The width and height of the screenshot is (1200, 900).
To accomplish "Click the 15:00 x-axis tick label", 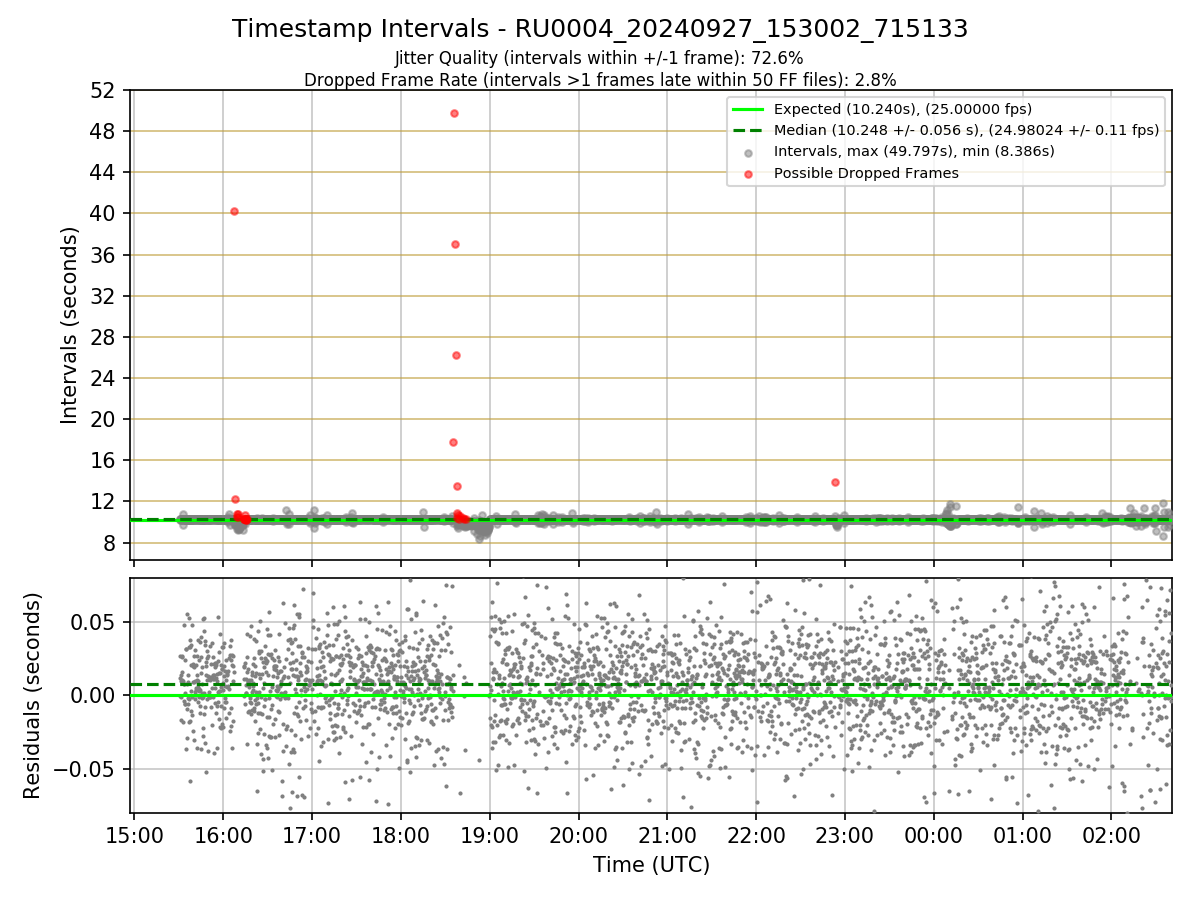I will (134, 833).
